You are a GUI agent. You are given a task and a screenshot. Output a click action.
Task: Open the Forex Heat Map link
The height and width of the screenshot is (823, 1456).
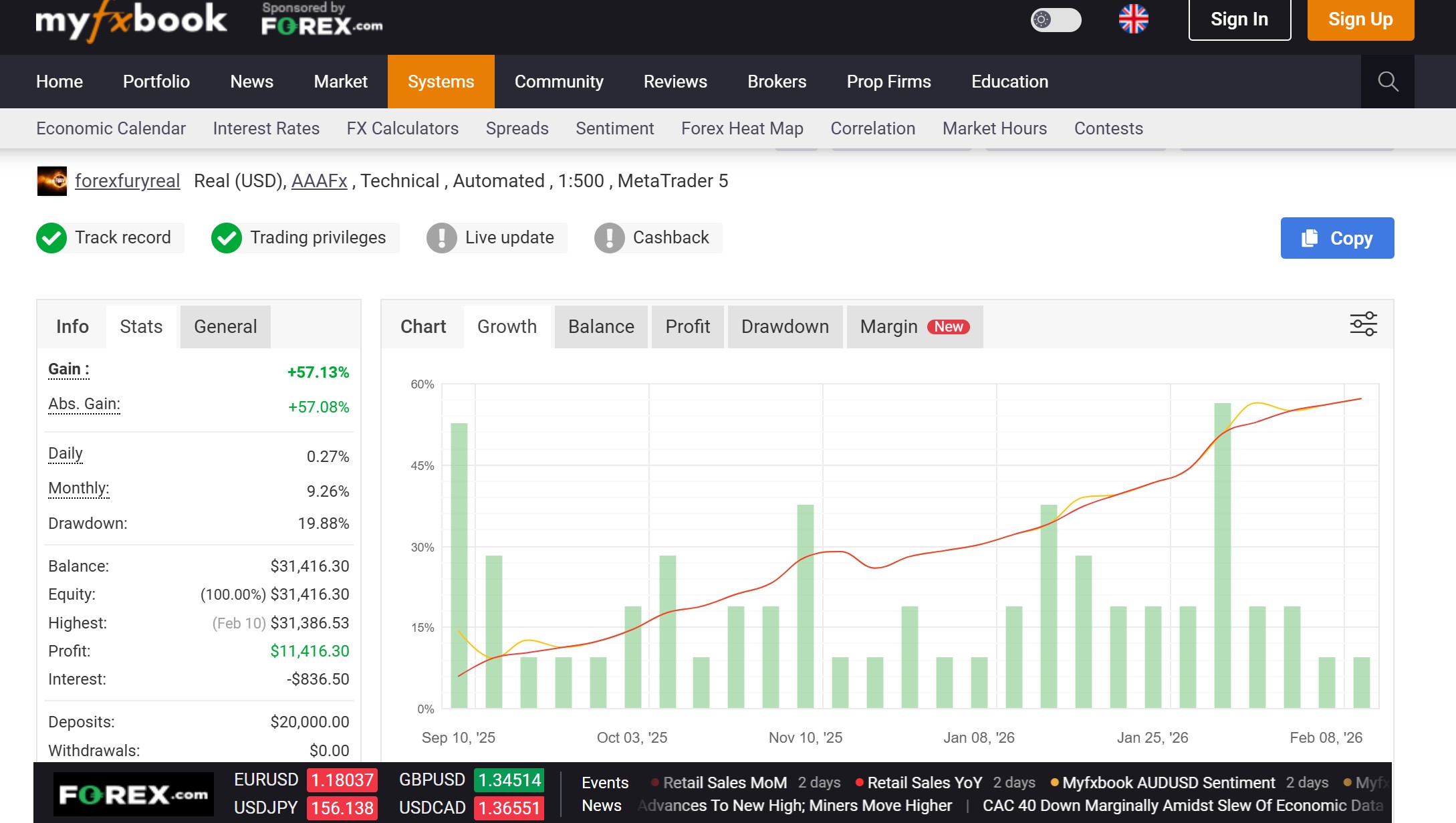point(742,128)
